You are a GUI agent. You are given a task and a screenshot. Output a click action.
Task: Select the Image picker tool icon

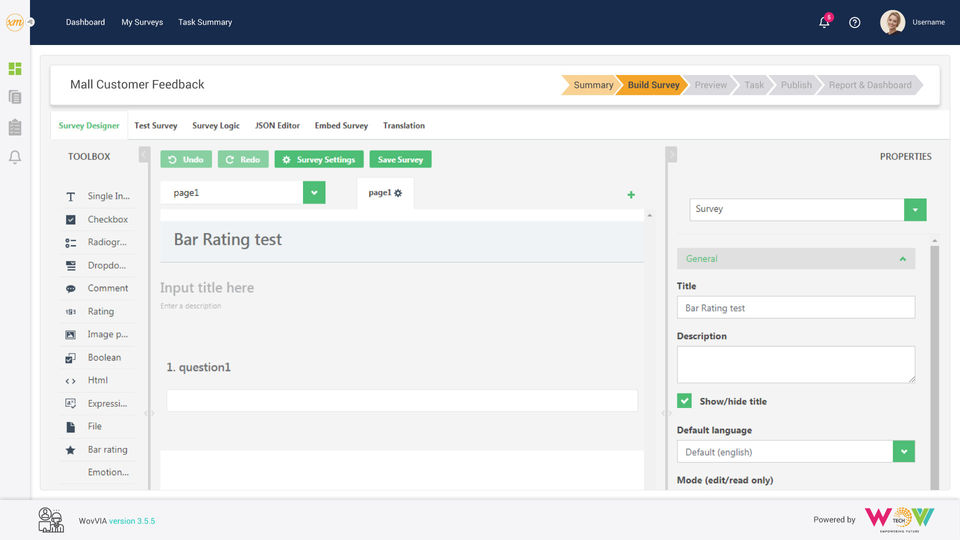click(70, 334)
